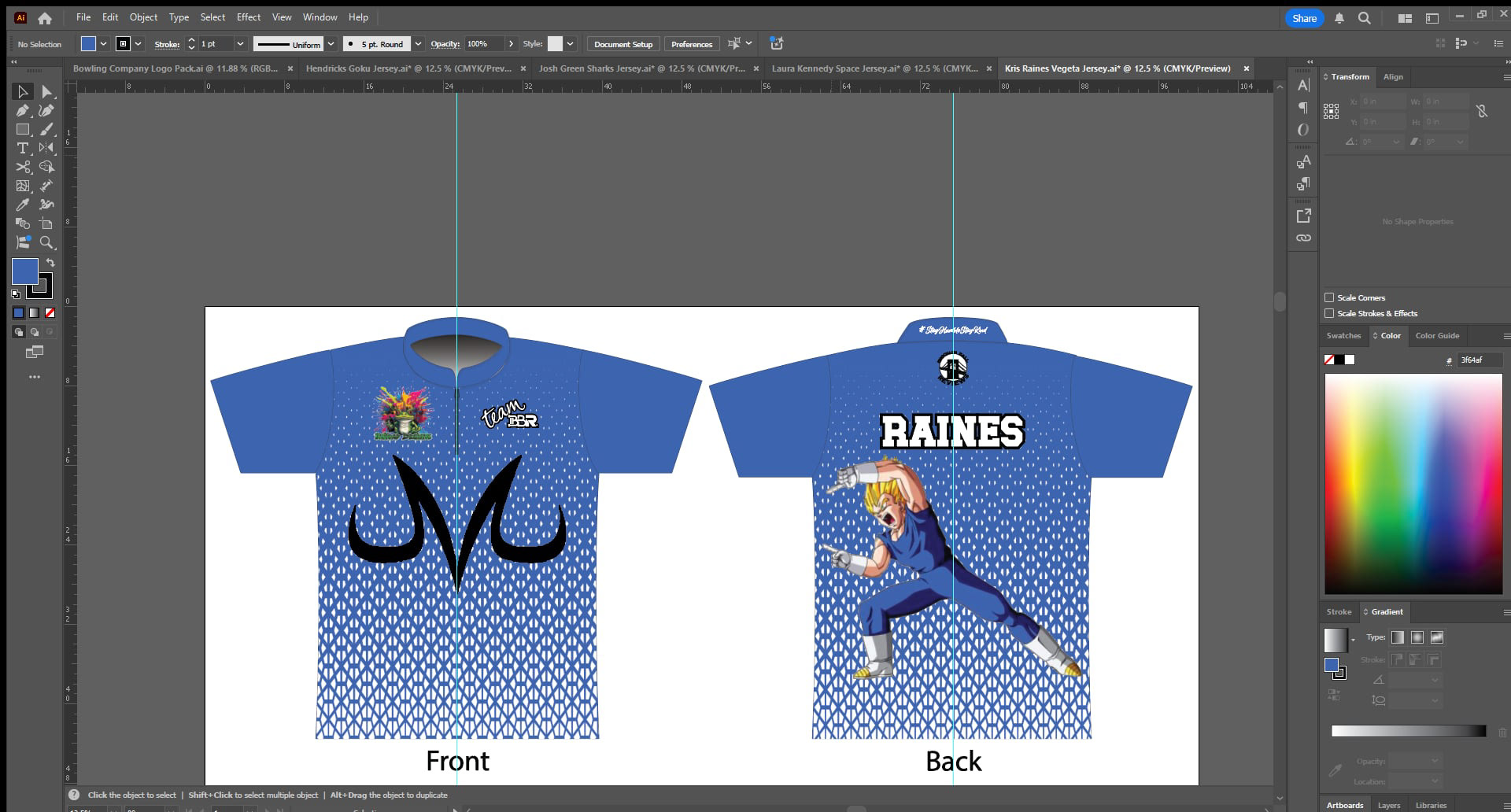Switch to Draw Normal mode
This screenshot has width=1511, height=812.
tap(19, 332)
